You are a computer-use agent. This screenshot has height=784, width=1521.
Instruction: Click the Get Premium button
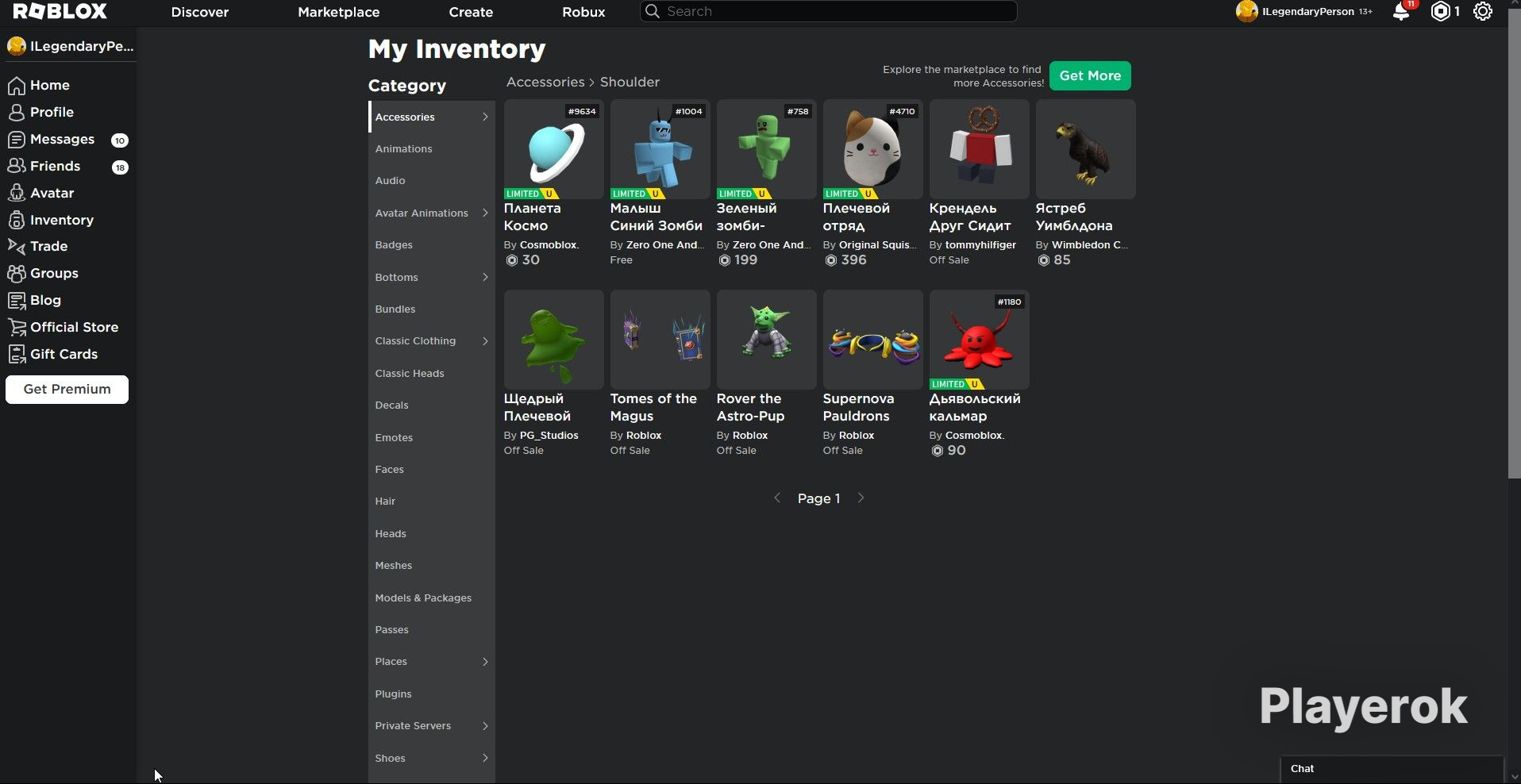67,390
